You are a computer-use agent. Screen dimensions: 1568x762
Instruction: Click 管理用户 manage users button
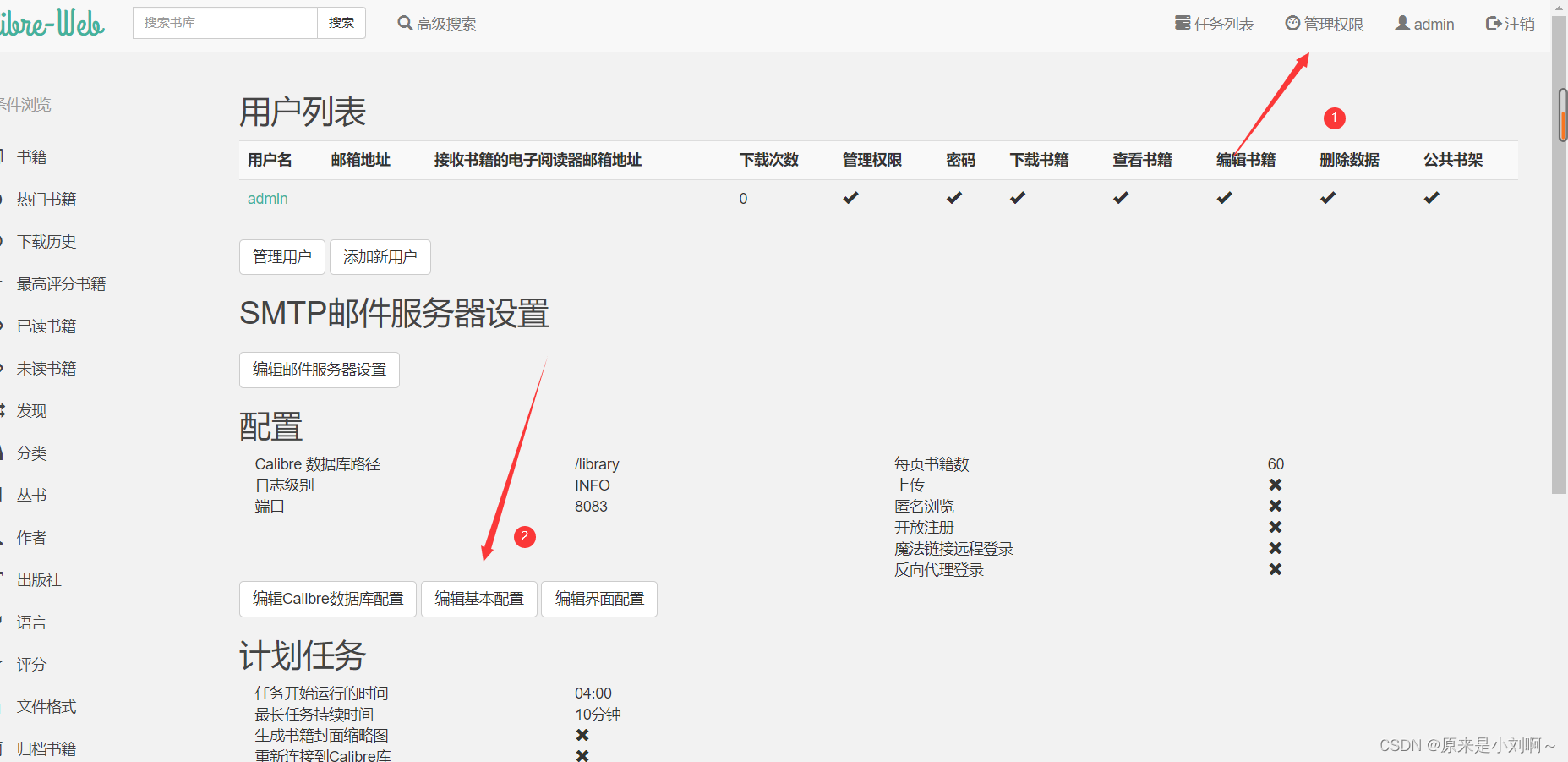282,257
